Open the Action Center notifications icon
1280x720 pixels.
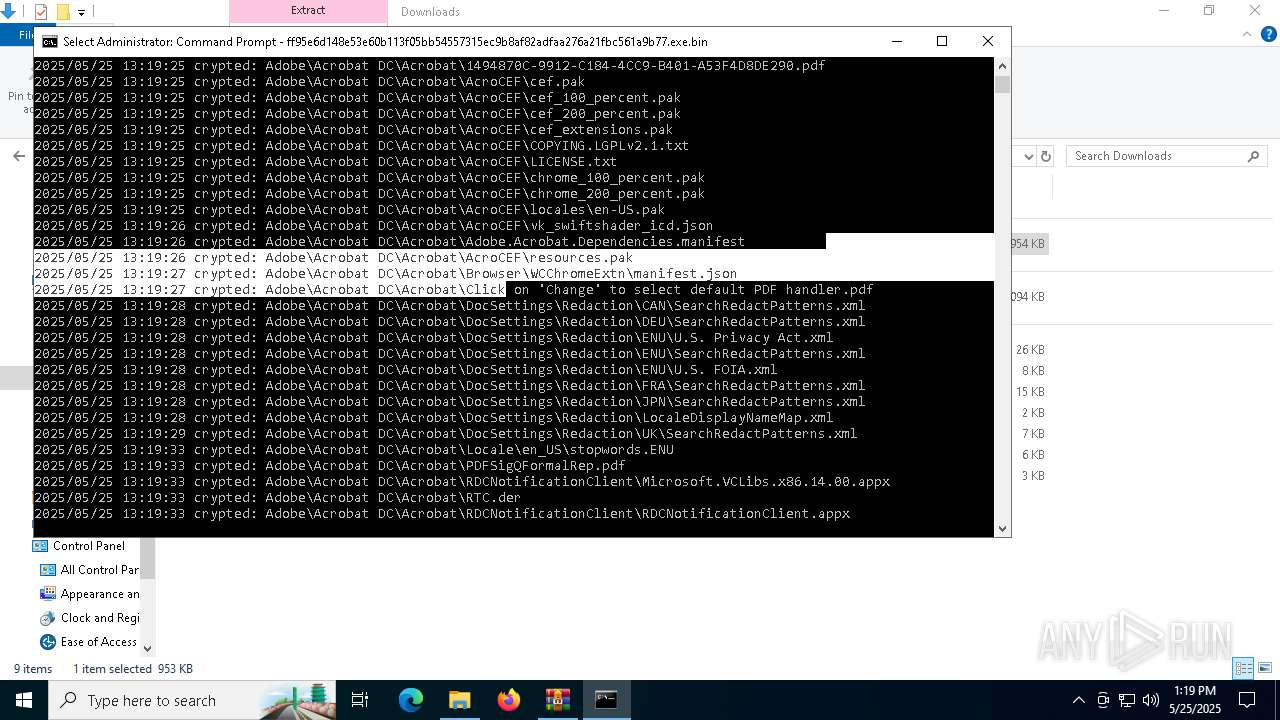point(1248,700)
